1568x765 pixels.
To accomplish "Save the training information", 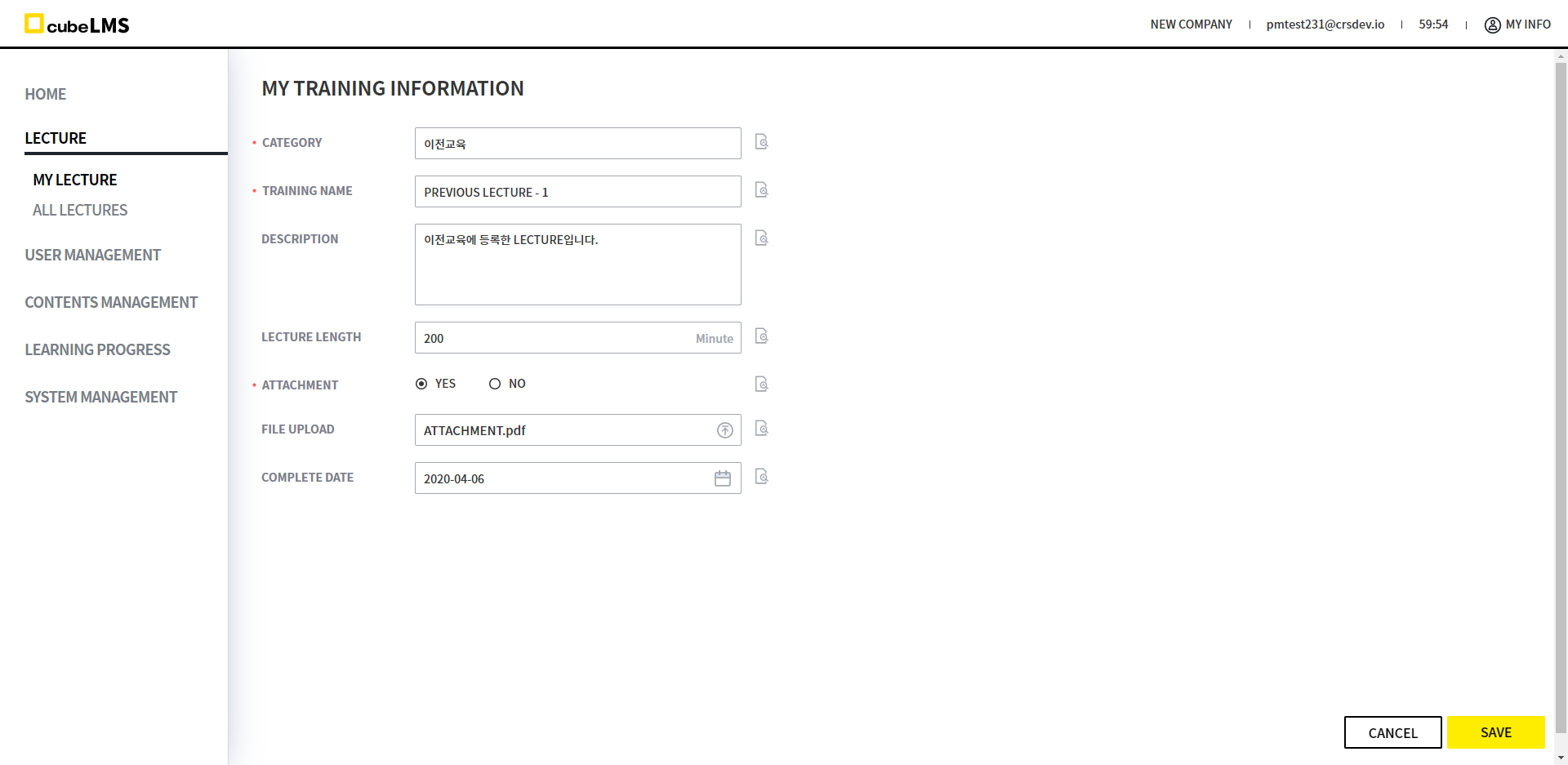I will click(1495, 732).
